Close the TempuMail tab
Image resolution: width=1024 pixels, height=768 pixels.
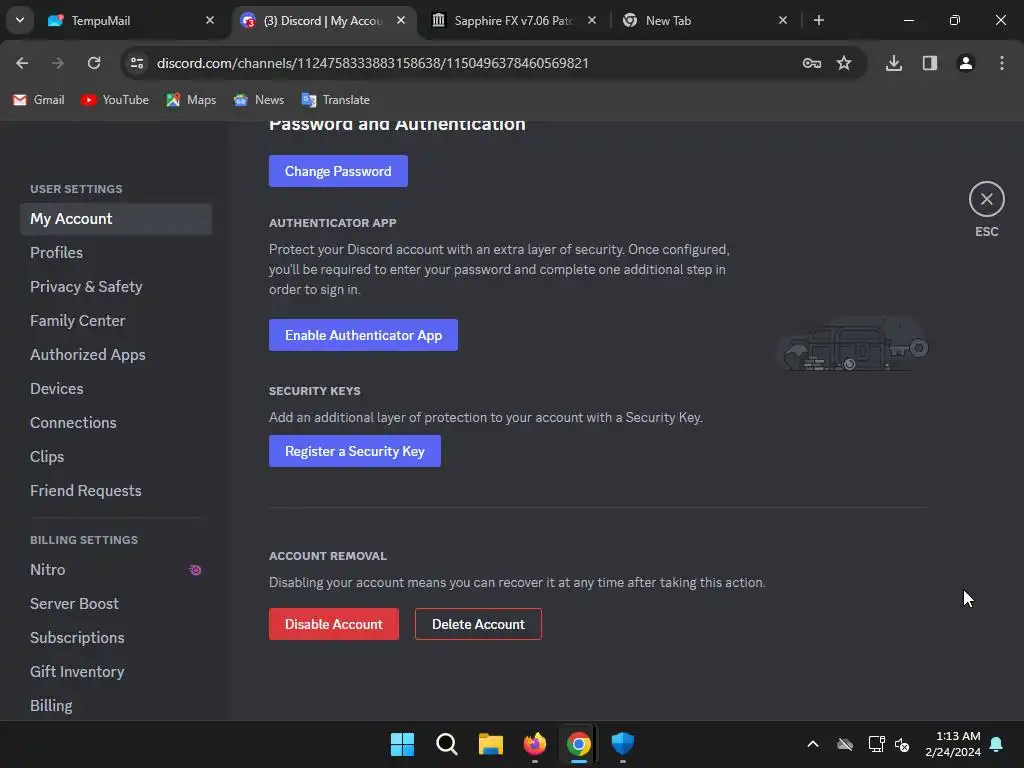210,20
